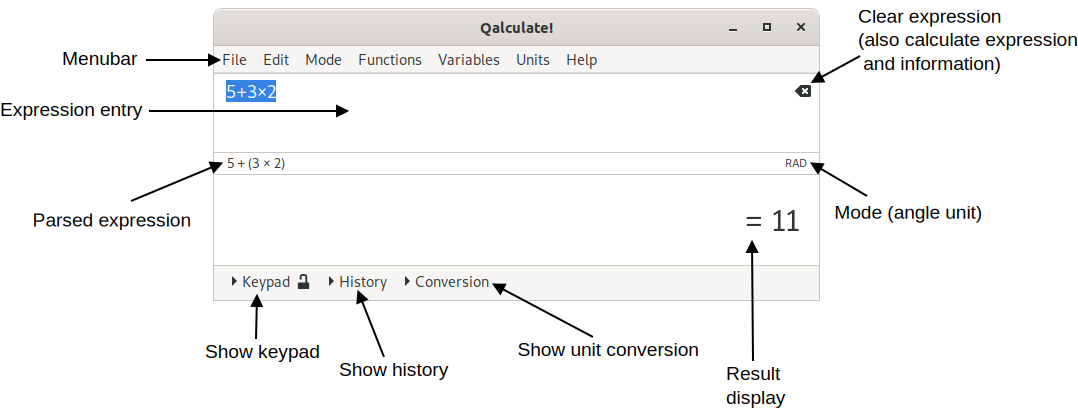Click the result display showing = 11
The width and height of the screenshot is (1078, 408).
[x=772, y=221]
